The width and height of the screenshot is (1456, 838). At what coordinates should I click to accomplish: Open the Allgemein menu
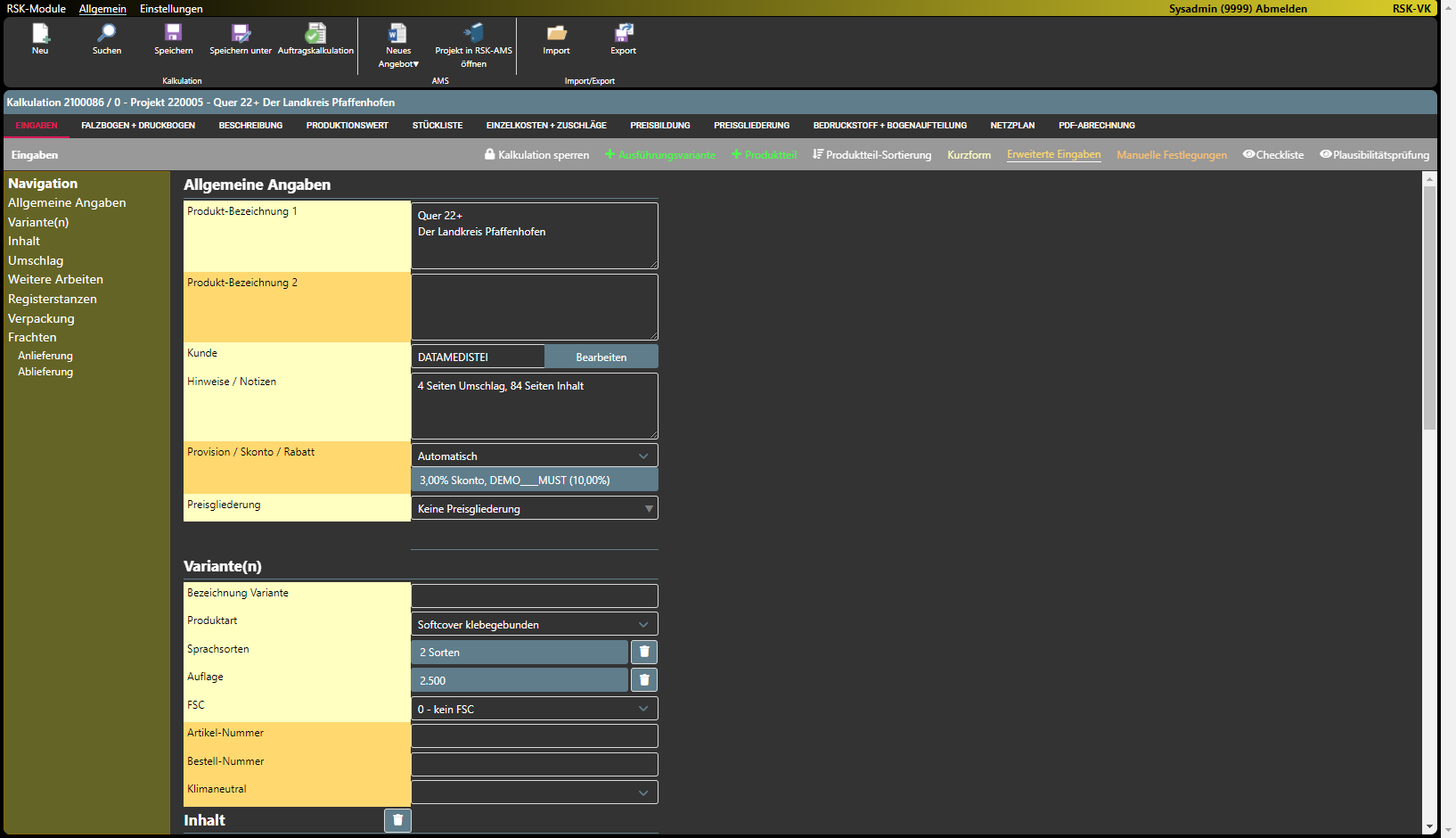(102, 8)
